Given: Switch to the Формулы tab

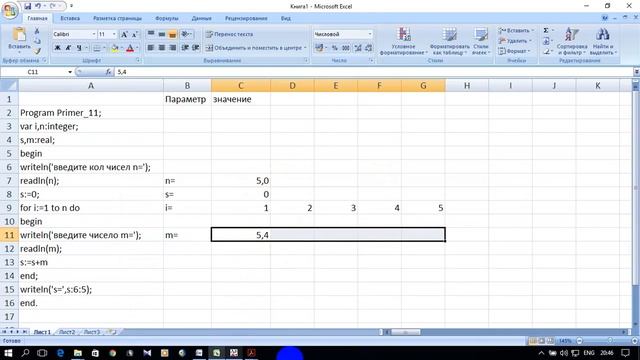Looking at the screenshot, I should point(167,18).
